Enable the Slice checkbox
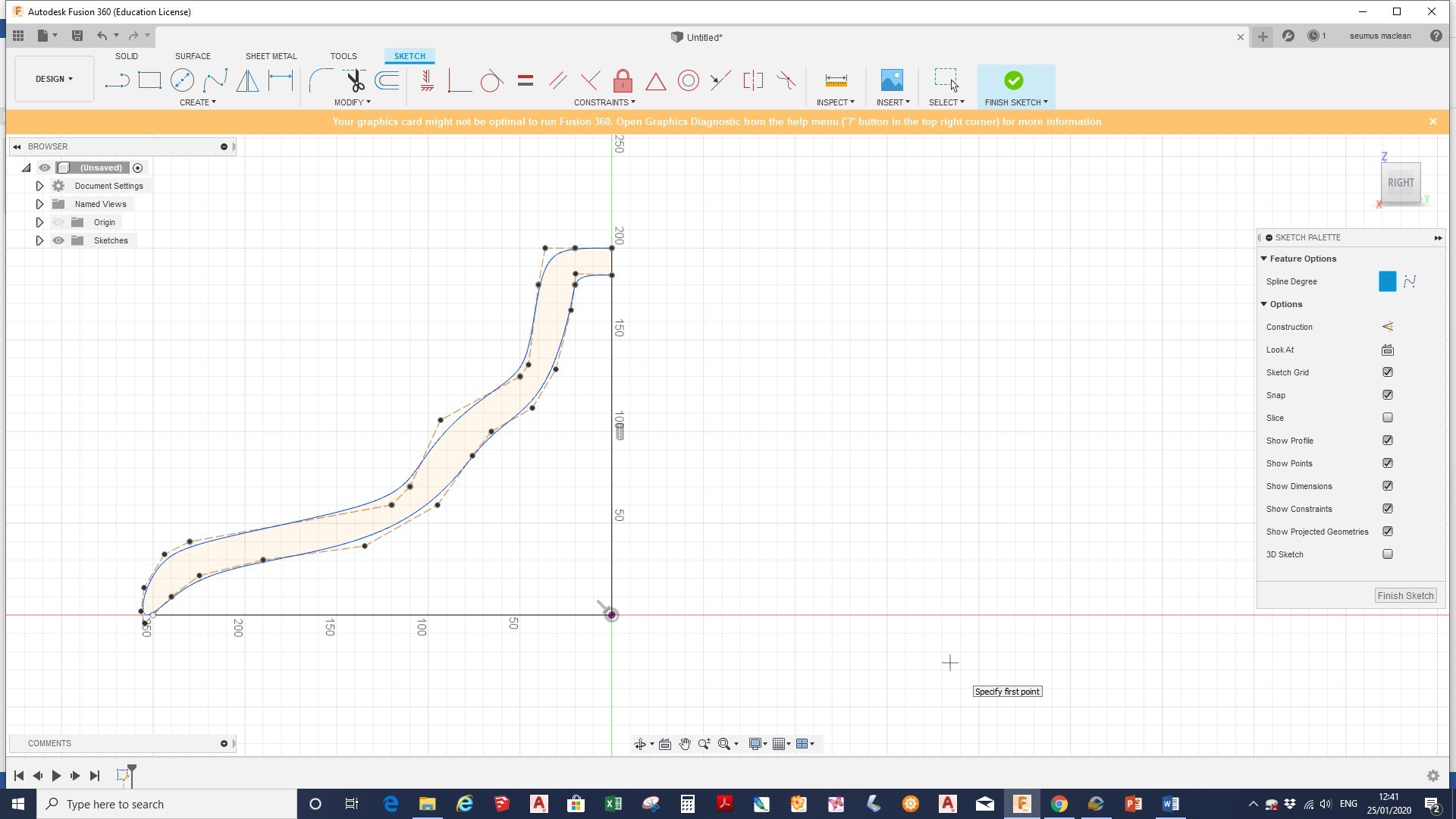 point(1387,418)
